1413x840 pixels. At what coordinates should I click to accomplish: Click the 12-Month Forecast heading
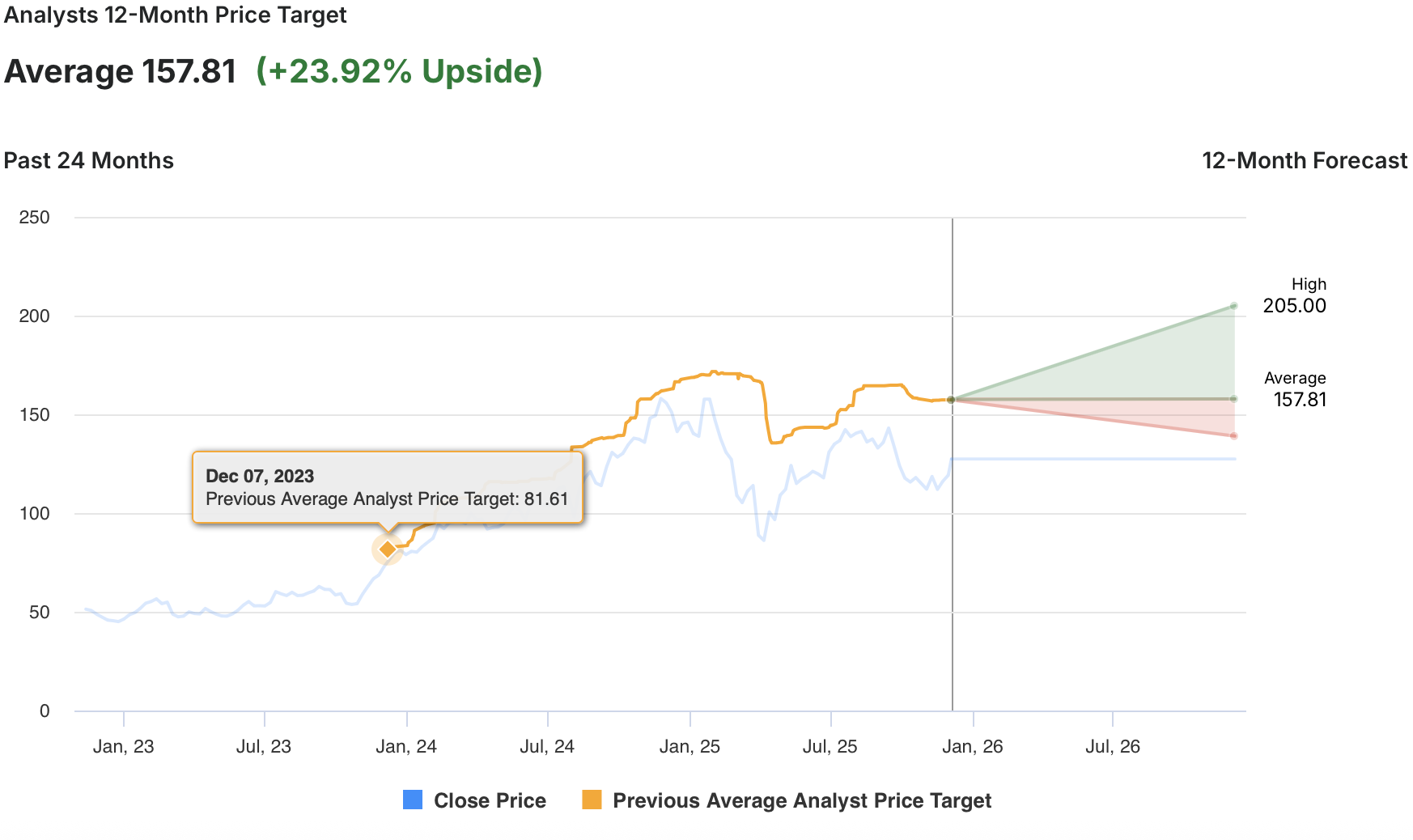click(x=1304, y=160)
